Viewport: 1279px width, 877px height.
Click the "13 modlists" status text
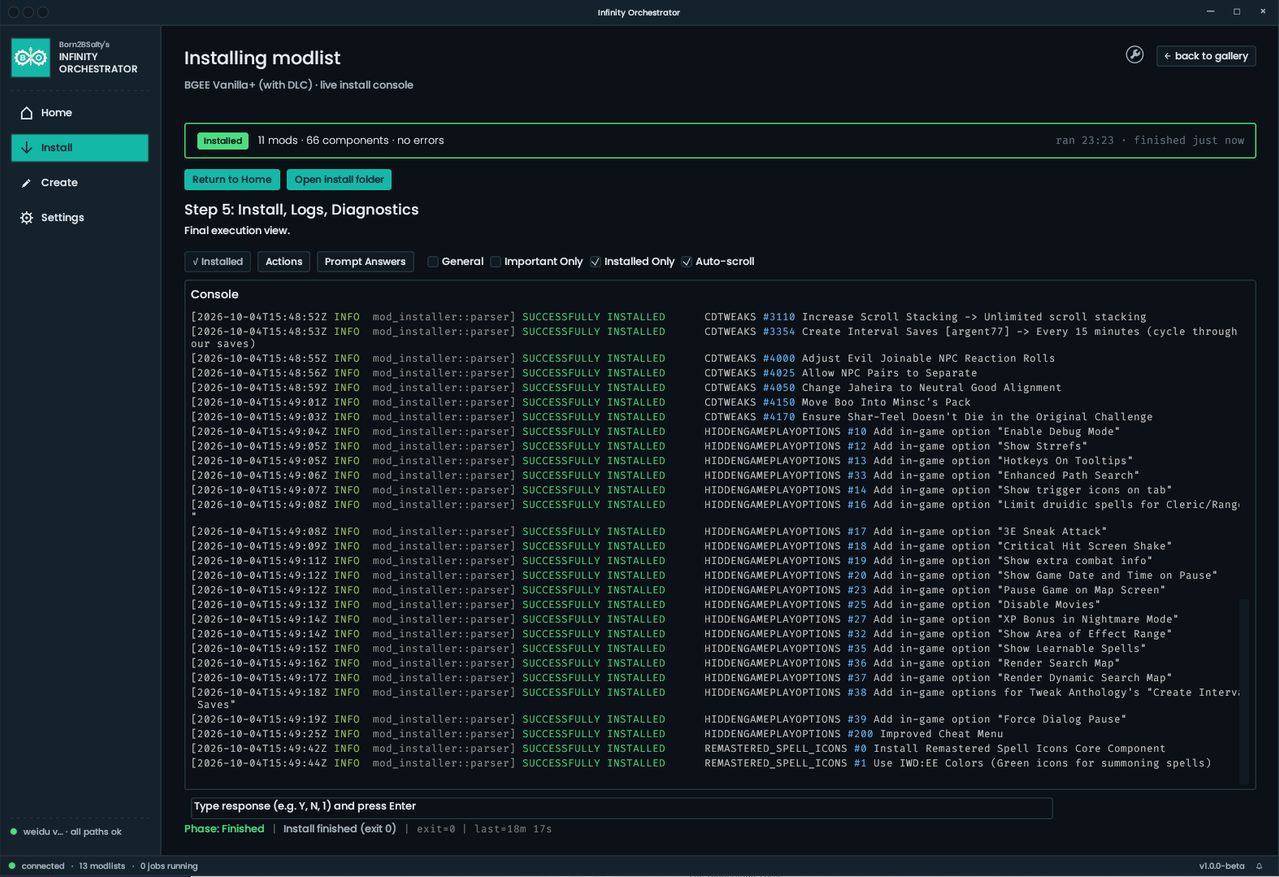(x=102, y=866)
